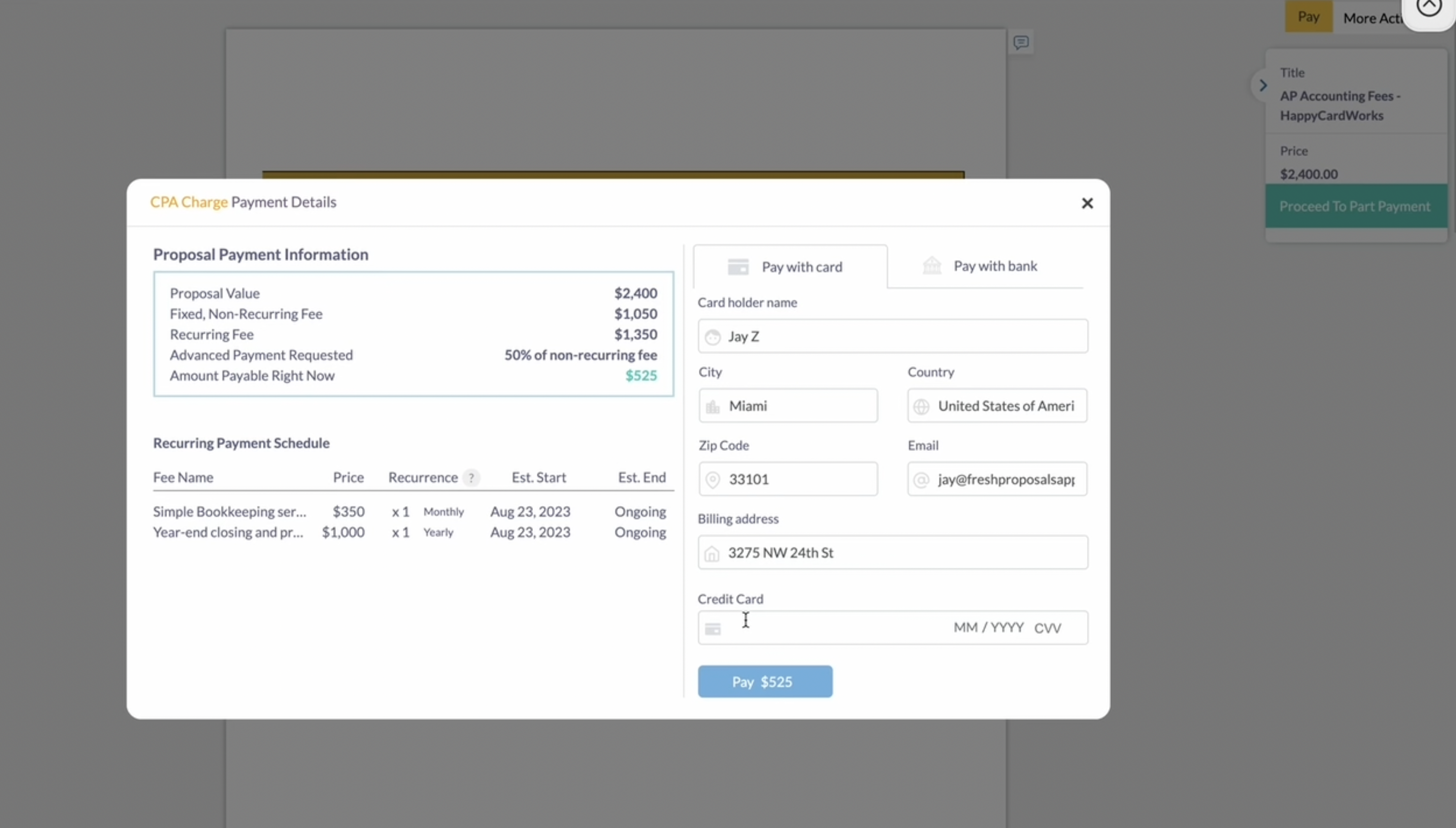Click the Email input field

(1005, 479)
